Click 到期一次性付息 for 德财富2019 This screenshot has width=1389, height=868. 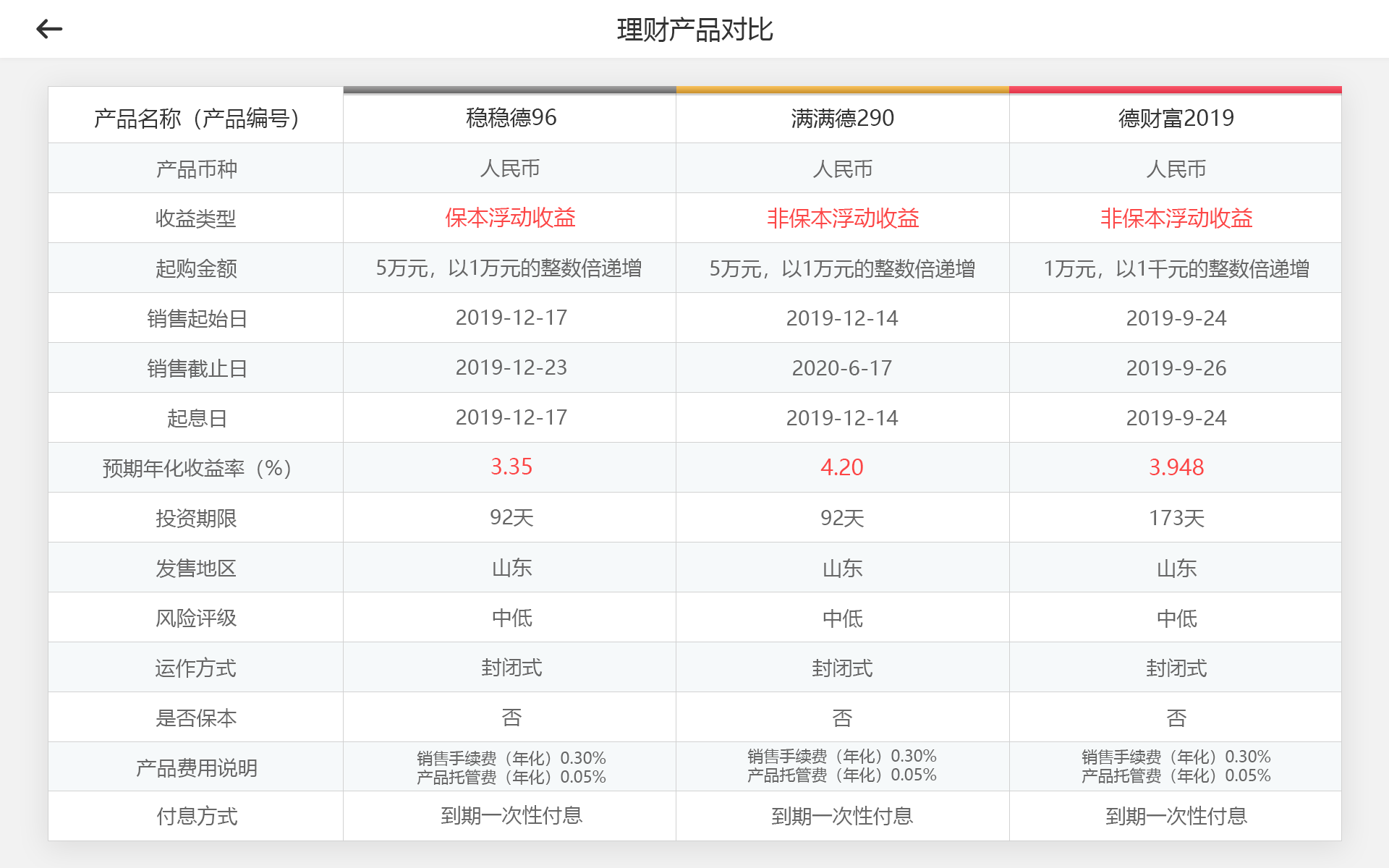point(1176,816)
